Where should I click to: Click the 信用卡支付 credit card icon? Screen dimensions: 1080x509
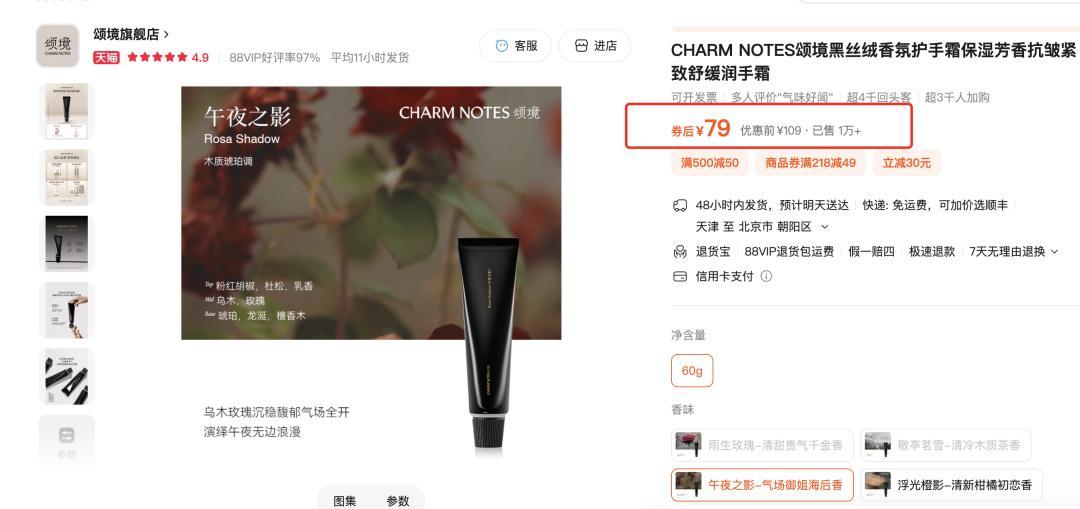(680, 276)
